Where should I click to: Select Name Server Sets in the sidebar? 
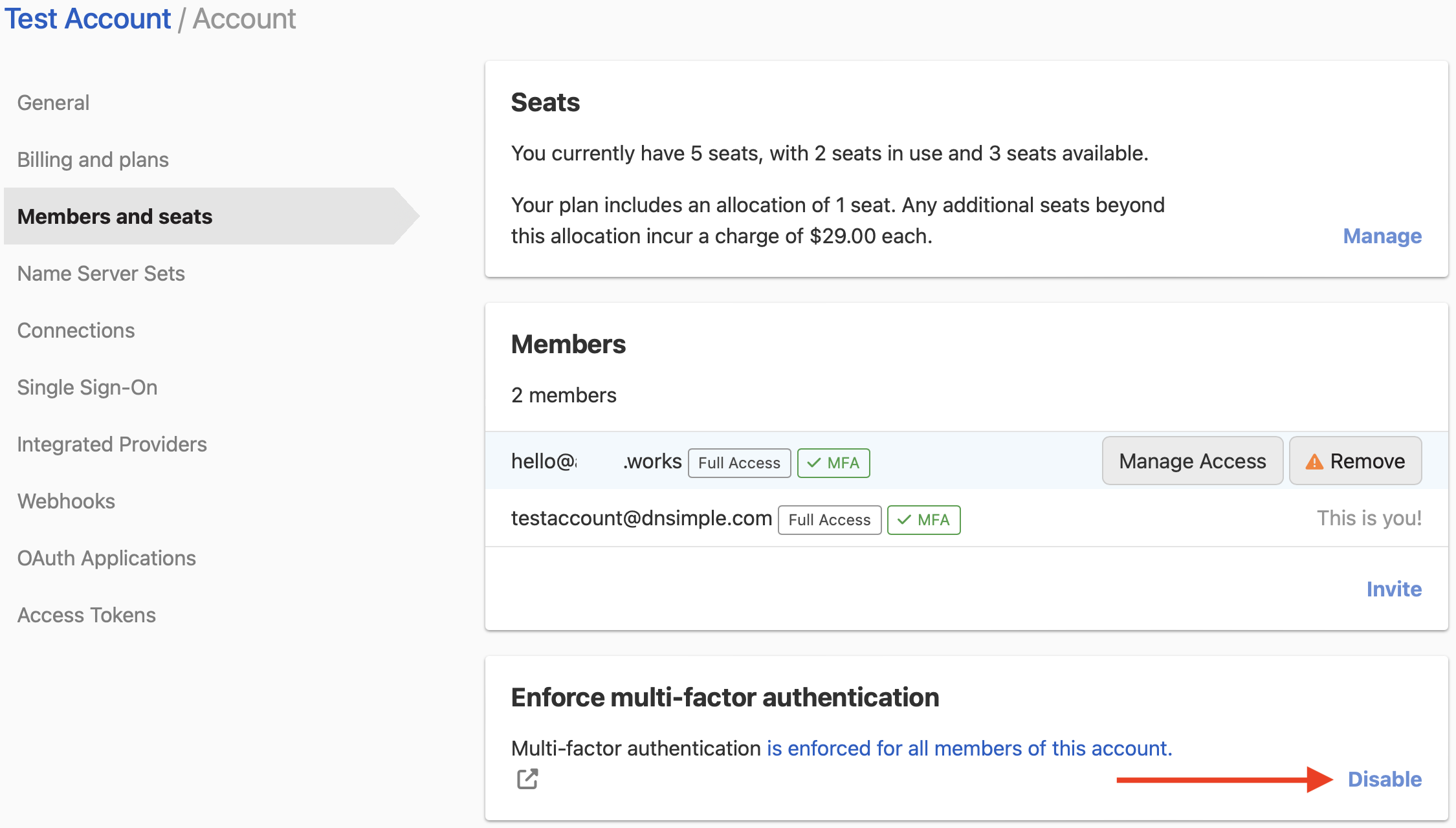(101, 273)
